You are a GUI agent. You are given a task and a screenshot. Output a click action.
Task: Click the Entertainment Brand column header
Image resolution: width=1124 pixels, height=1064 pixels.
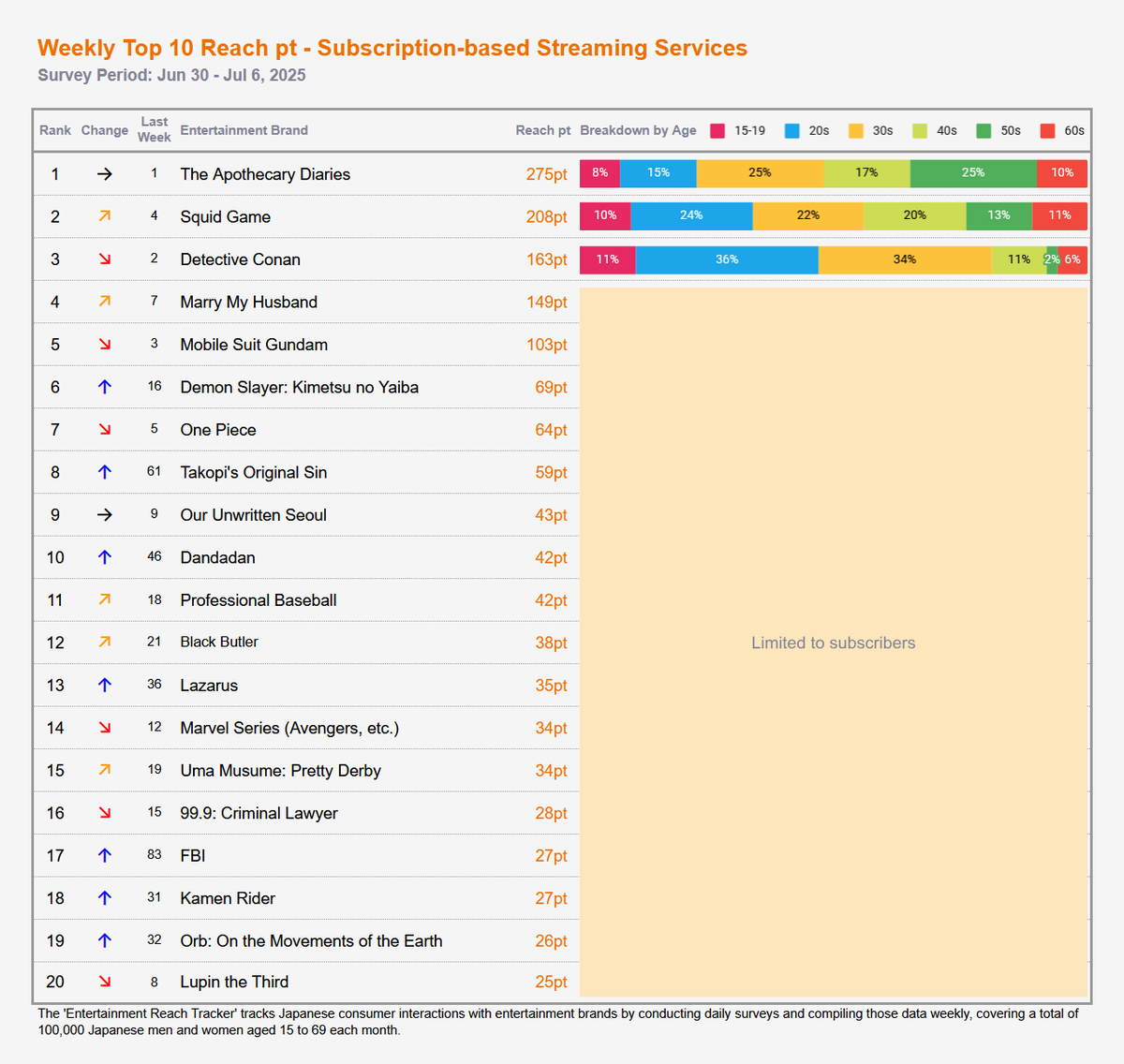pos(244,130)
